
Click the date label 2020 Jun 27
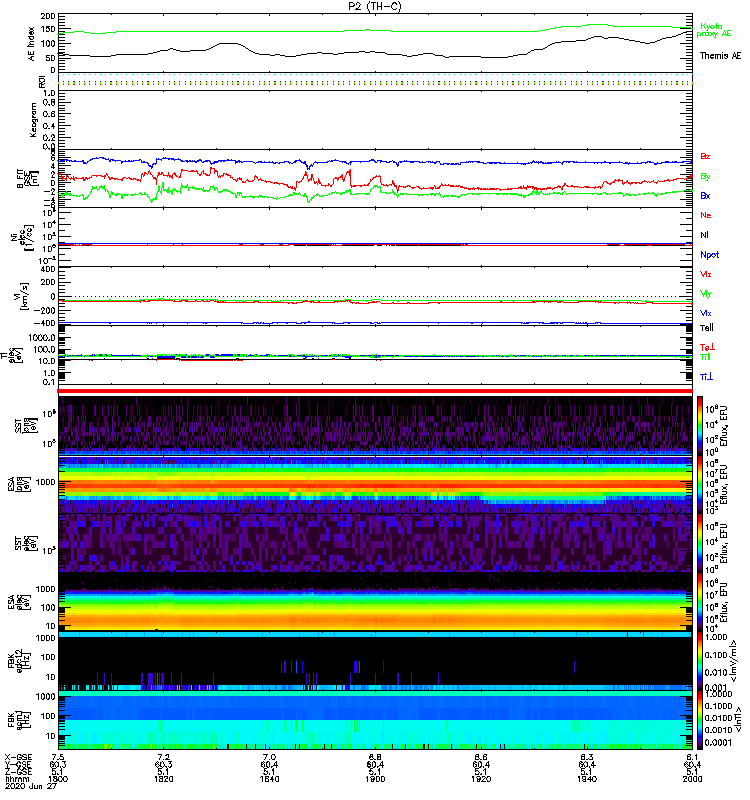pyautogui.click(x=31, y=786)
